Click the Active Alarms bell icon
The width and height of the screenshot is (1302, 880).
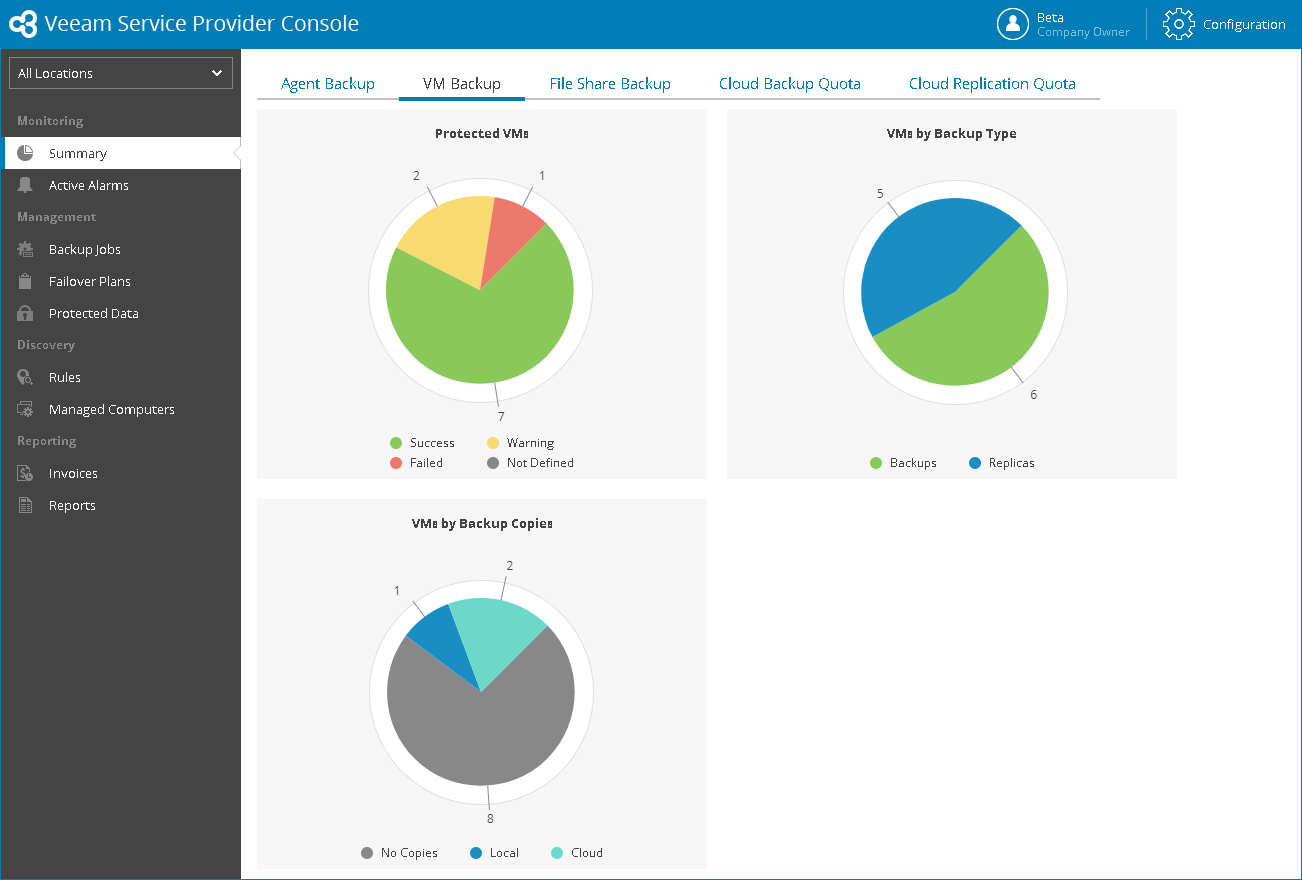pyautogui.click(x=26, y=185)
